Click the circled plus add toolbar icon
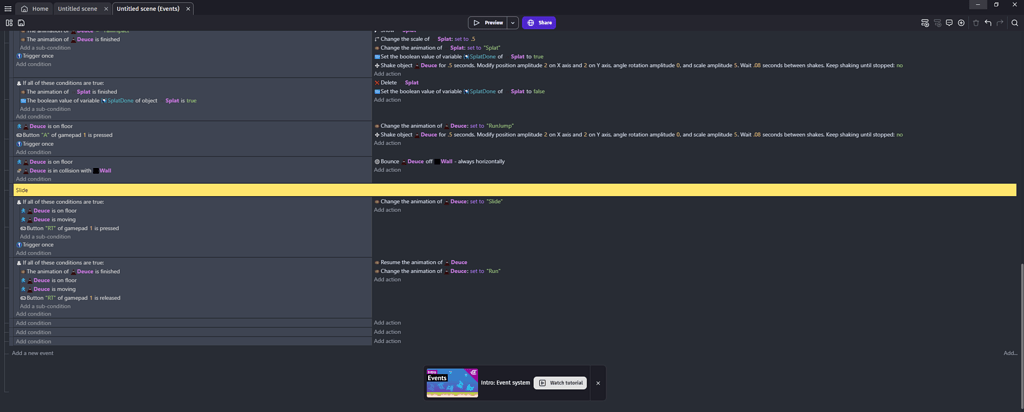The image size is (1024, 412). coord(961,22)
